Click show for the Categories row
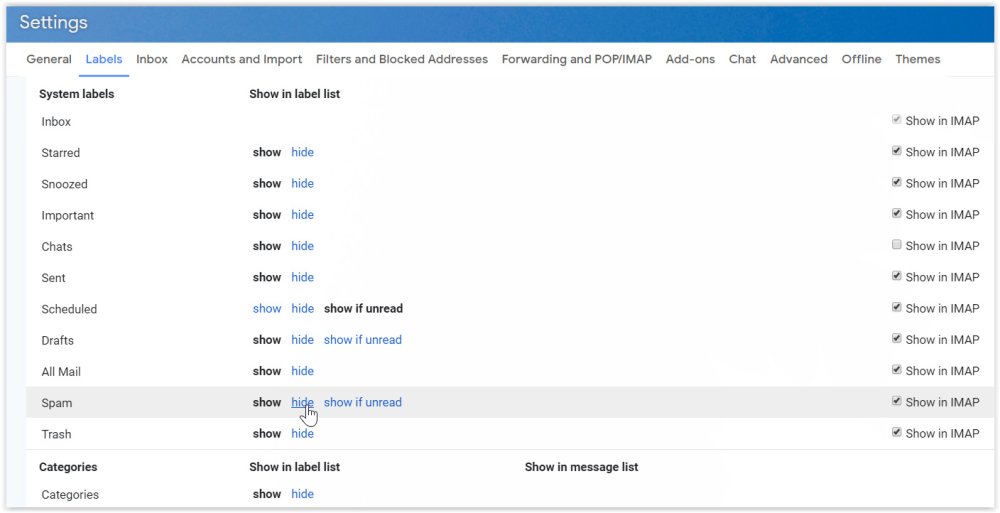 click(267, 494)
